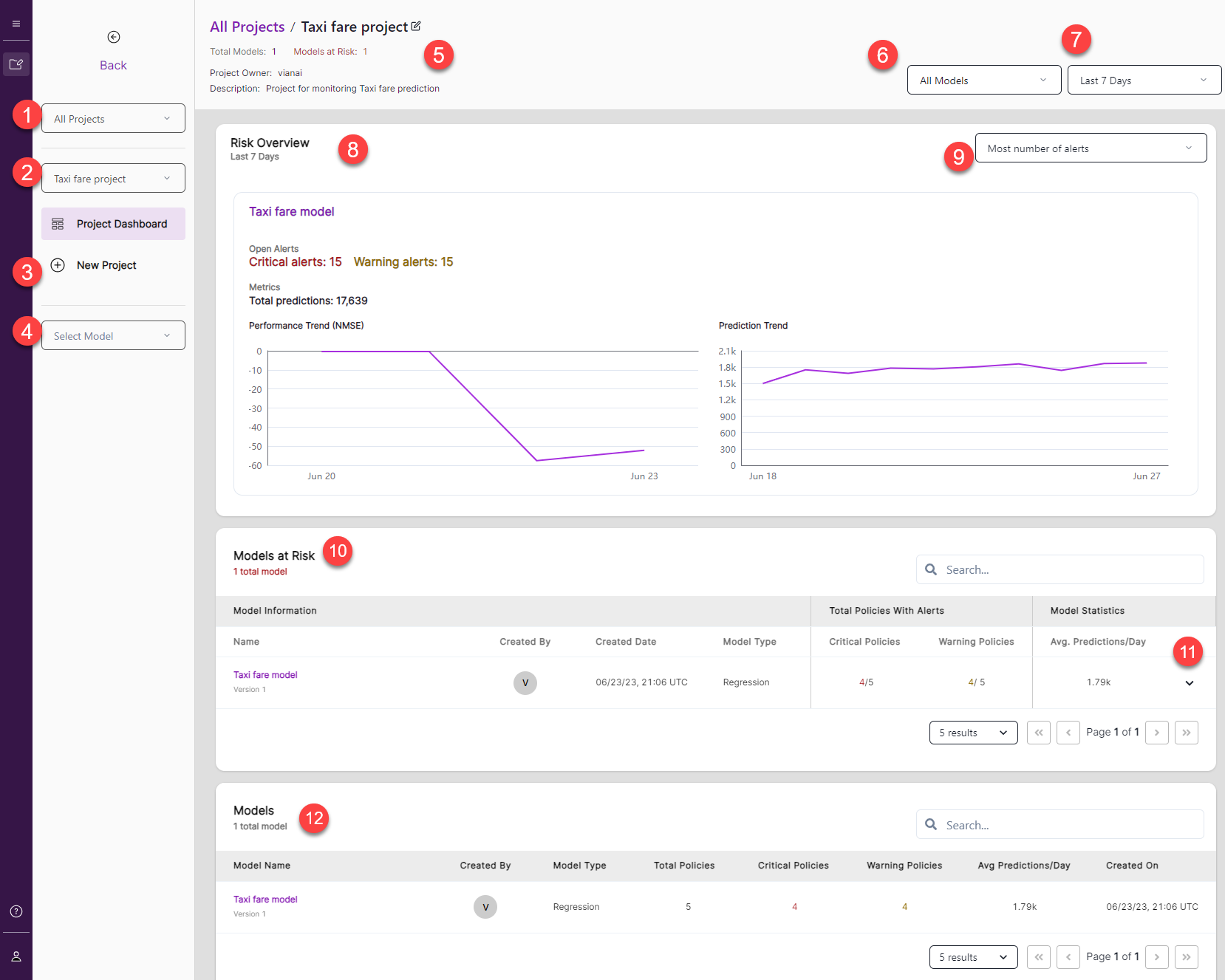Go to next page in Models at Risk
Screen dimensions: 1225x980
(1157, 733)
